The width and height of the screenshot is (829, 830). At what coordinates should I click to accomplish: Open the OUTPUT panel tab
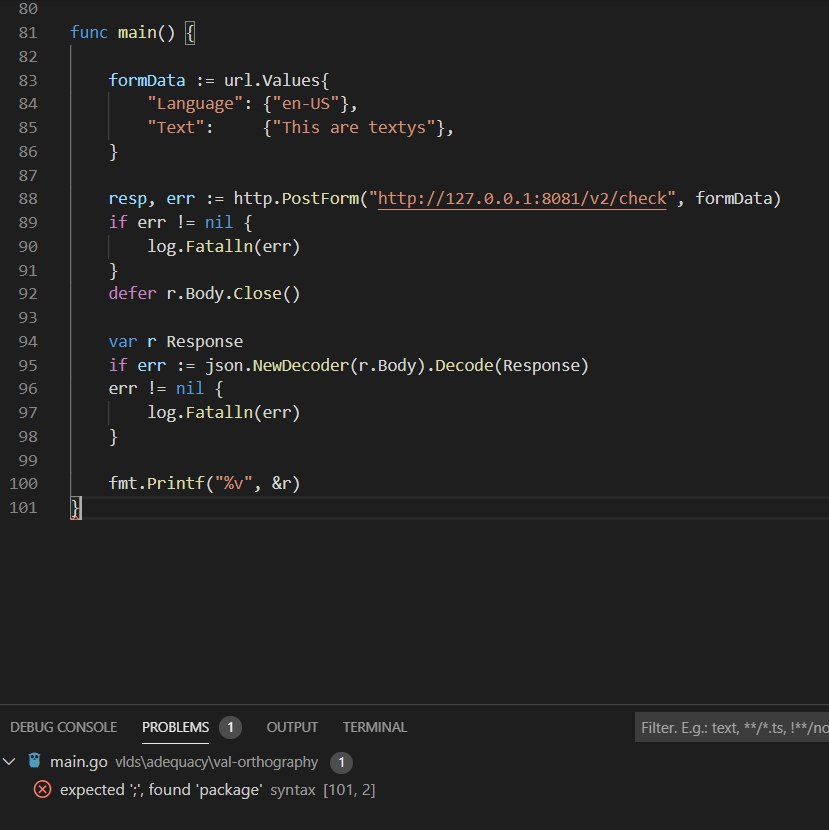(x=292, y=727)
